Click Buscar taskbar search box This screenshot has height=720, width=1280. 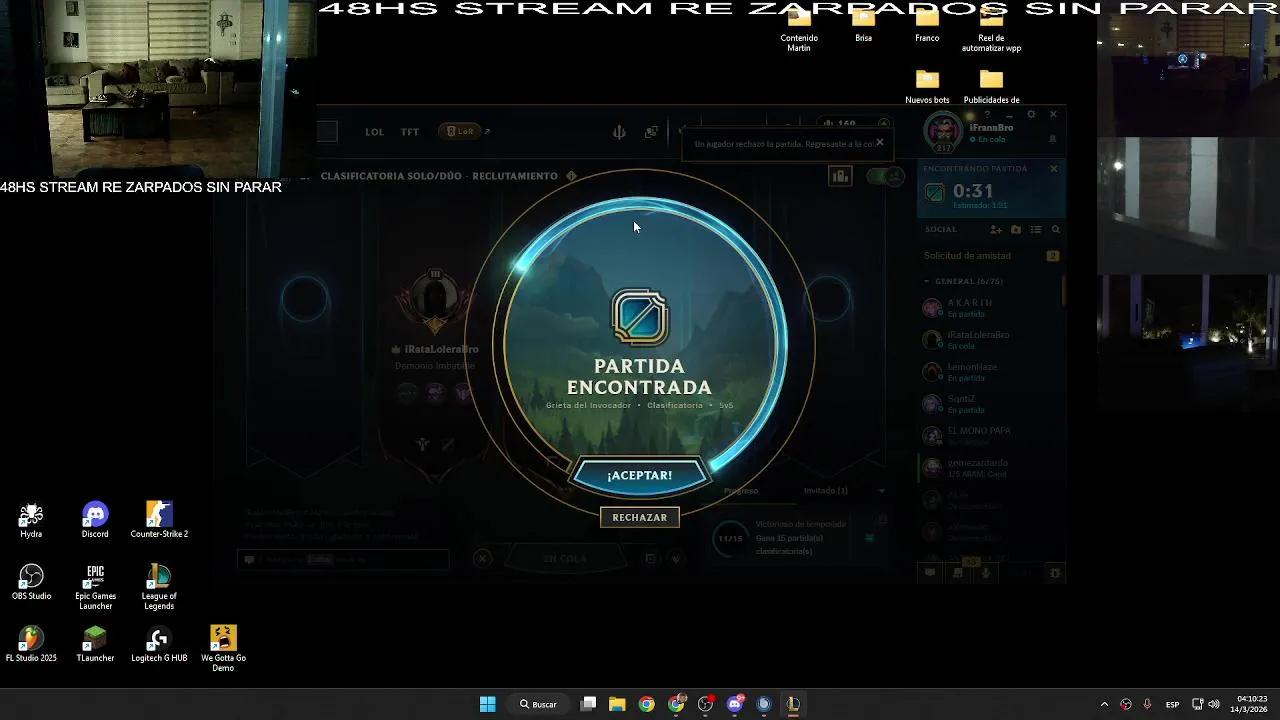[538, 704]
